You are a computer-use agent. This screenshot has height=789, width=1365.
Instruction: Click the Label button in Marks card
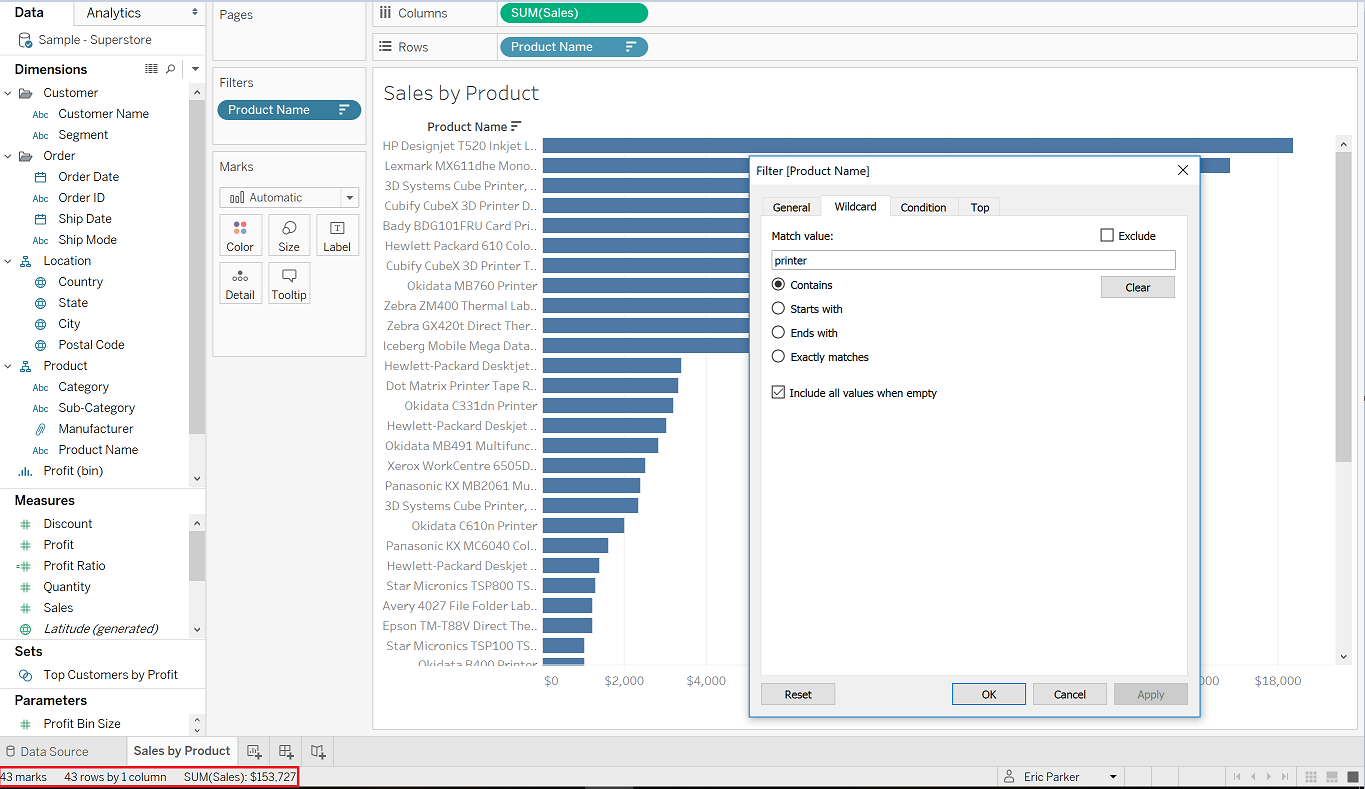(x=337, y=235)
